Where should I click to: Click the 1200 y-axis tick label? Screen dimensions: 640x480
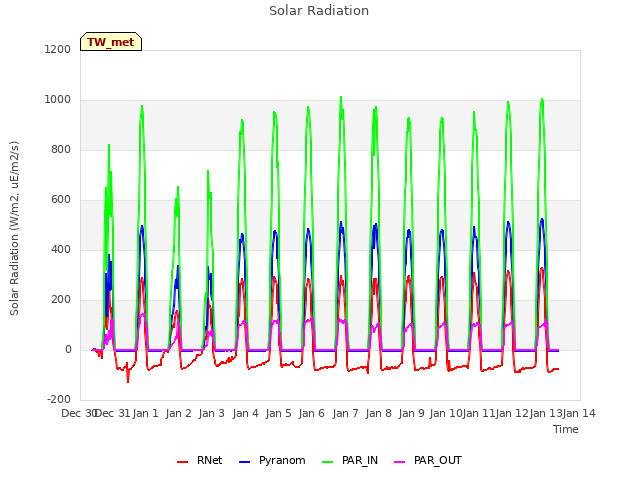58,49
